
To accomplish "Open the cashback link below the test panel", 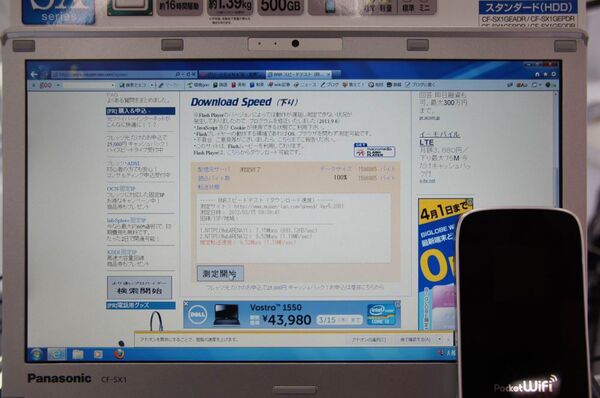I will coord(295,287).
